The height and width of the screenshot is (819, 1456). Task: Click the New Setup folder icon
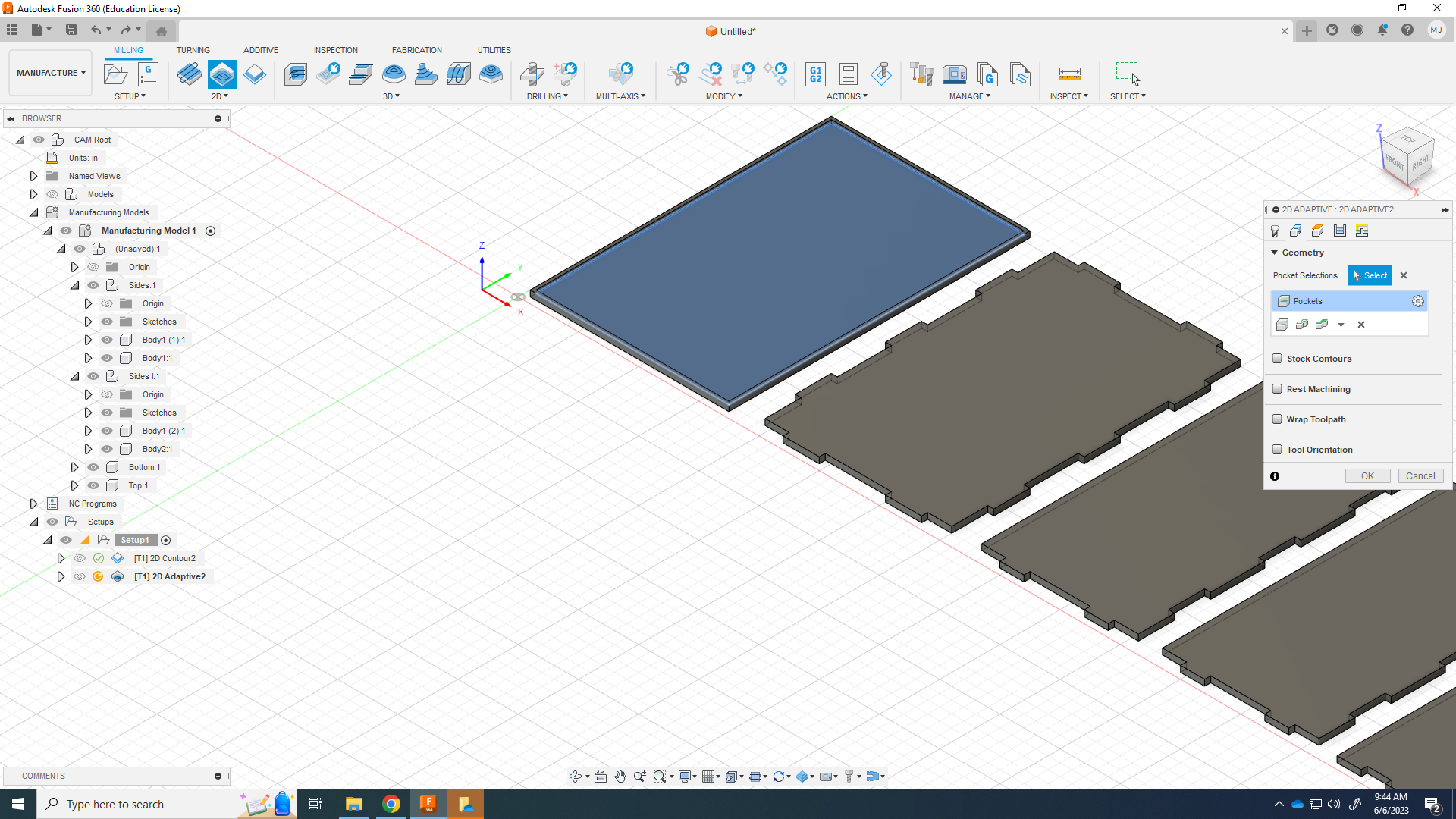(x=115, y=74)
